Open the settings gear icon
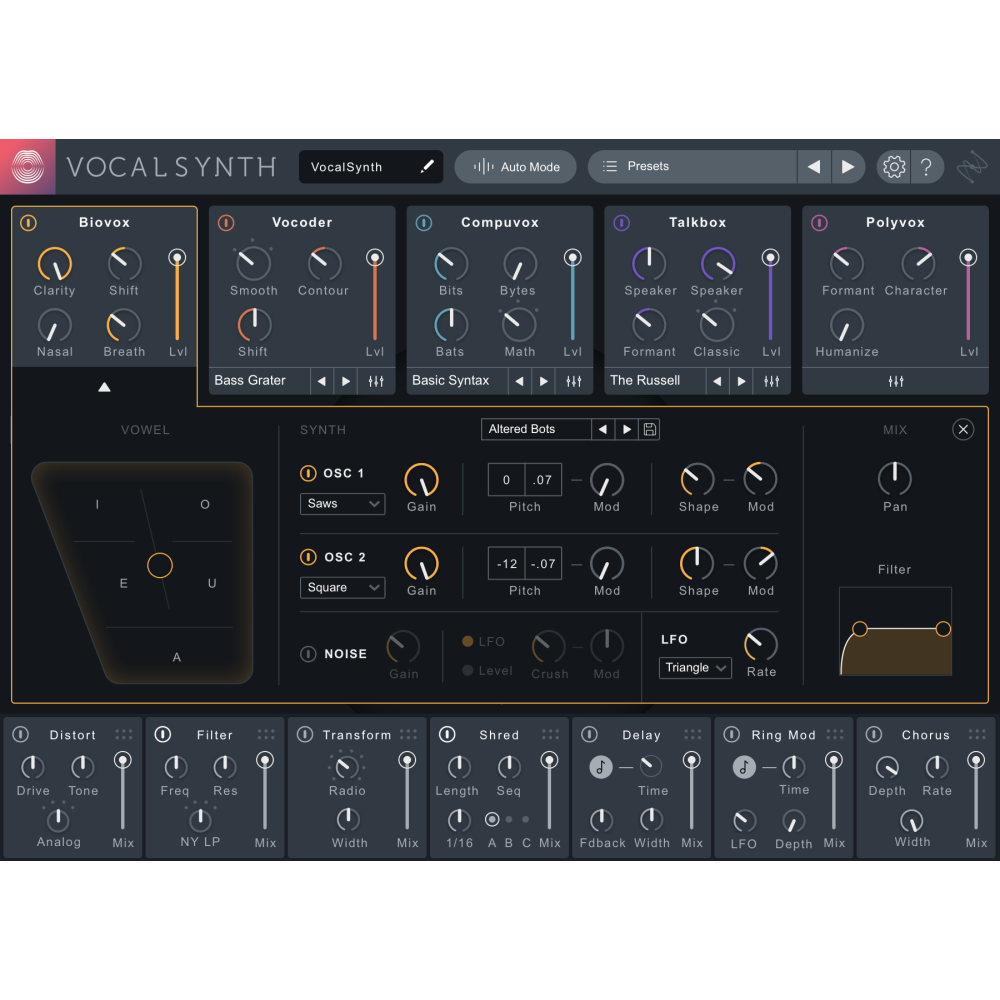 point(893,166)
